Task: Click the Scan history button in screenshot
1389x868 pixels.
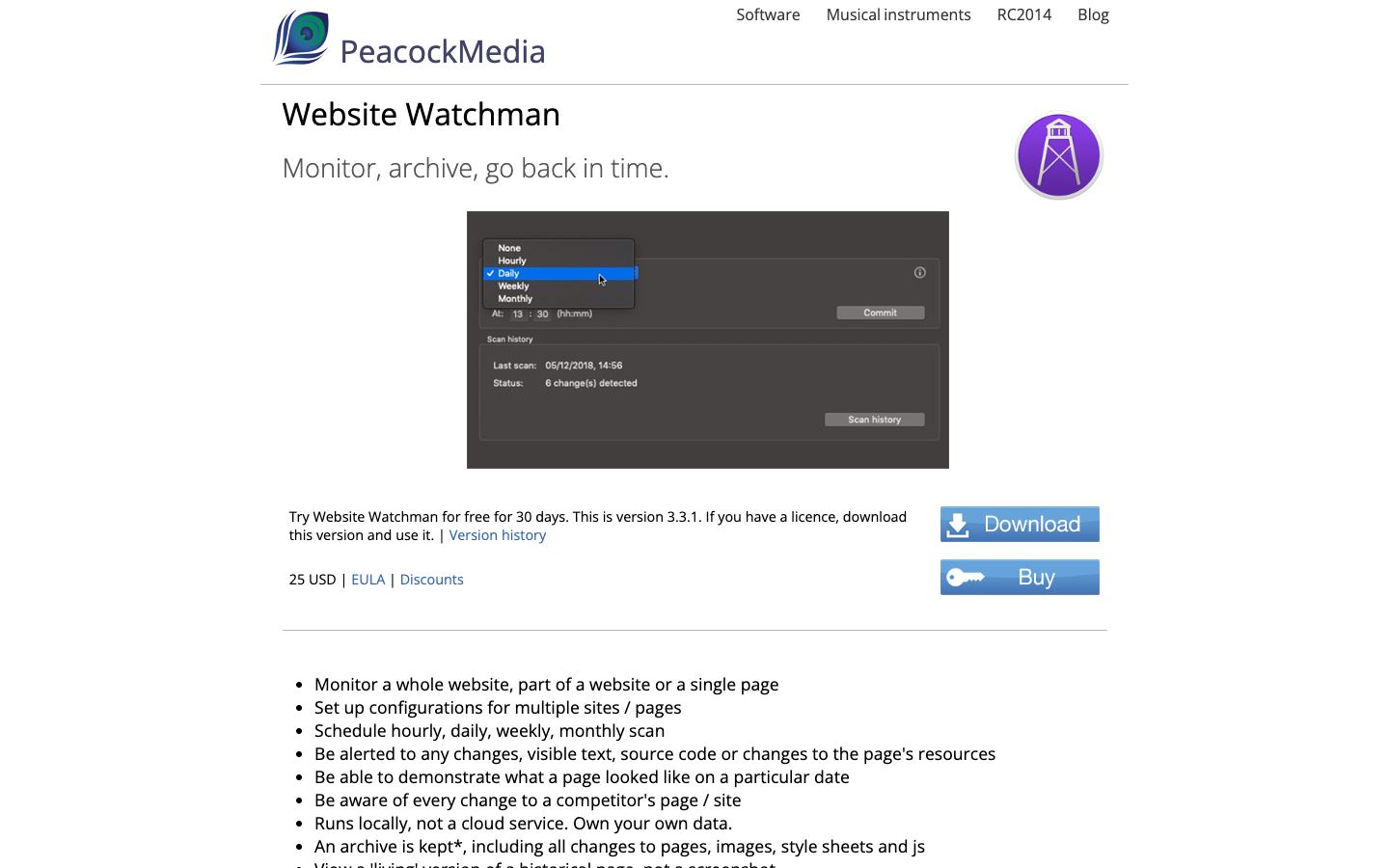Action: (874, 420)
